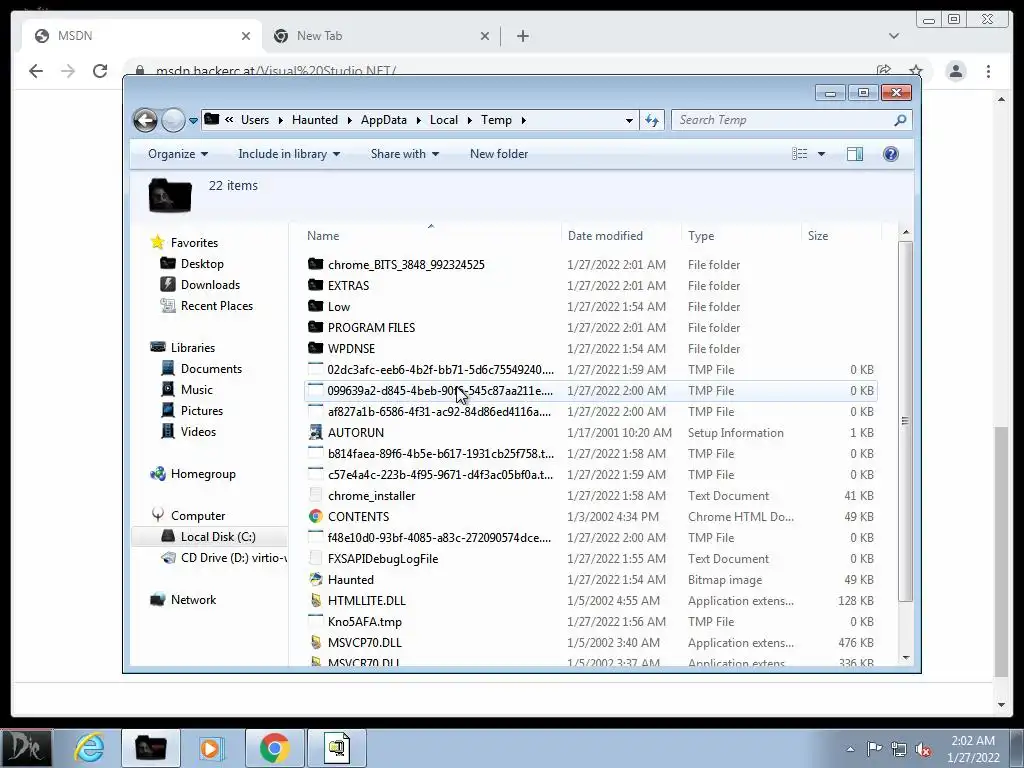Image resolution: width=1024 pixels, height=768 pixels.
Task: Reload the MSDN page in Chrome
Action: (100, 71)
